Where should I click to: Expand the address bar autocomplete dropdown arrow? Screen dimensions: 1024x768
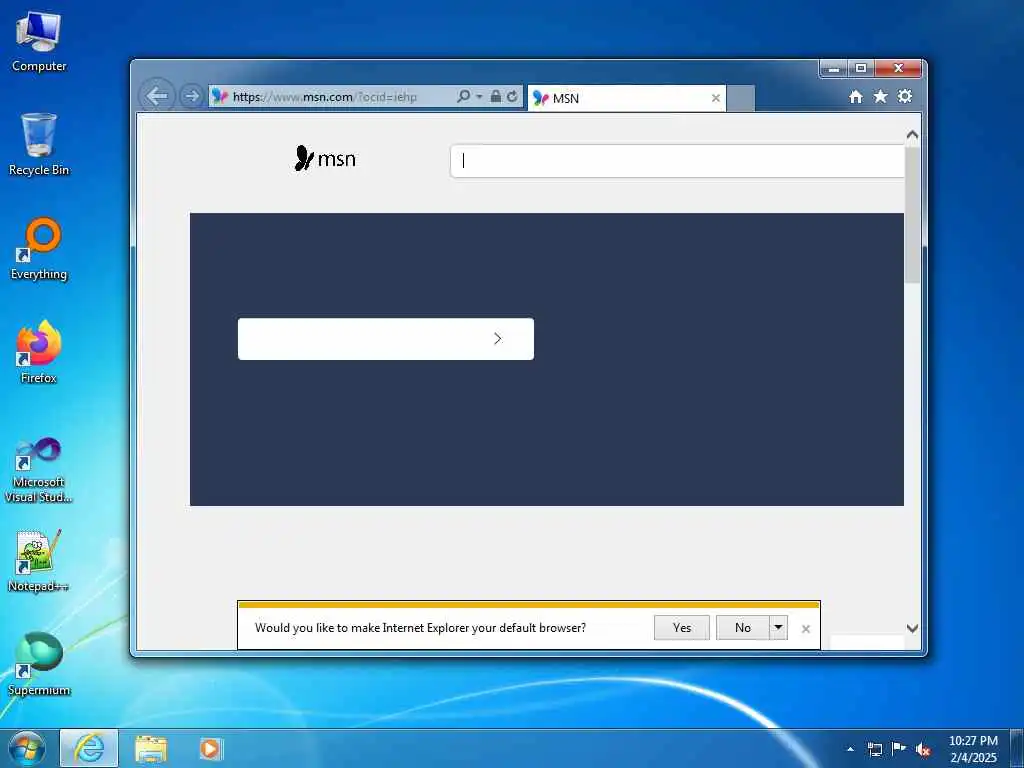(x=479, y=96)
